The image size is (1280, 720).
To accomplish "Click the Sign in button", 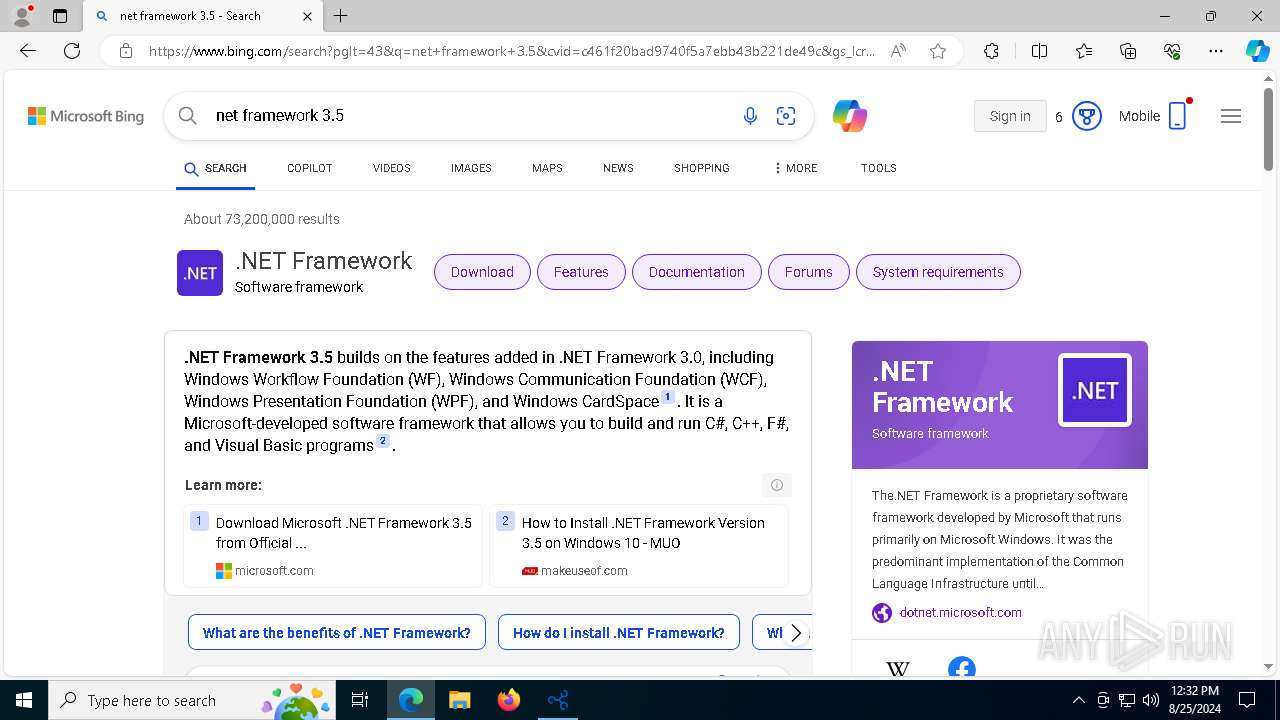I will pos(1010,116).
